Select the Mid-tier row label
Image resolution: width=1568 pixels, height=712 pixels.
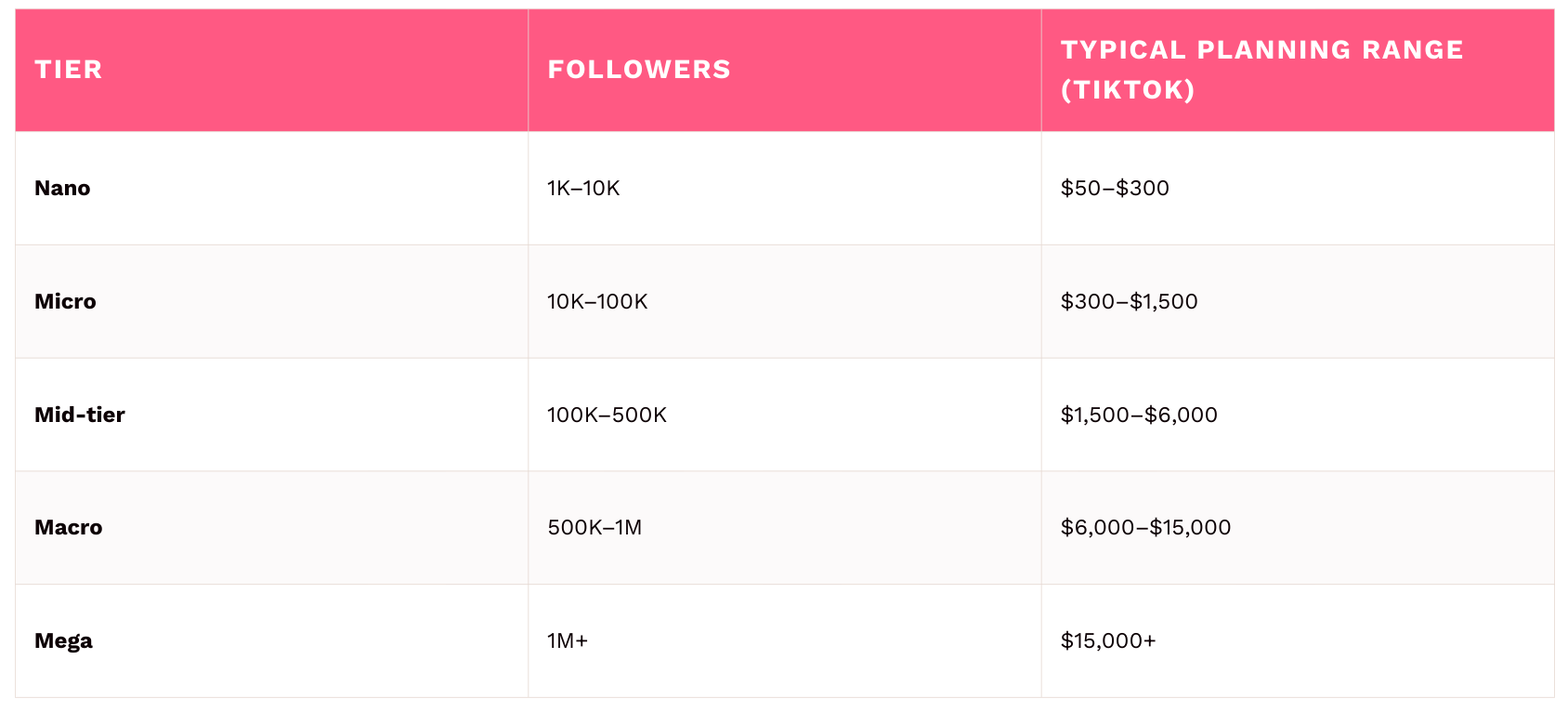[x=80, y=415]
